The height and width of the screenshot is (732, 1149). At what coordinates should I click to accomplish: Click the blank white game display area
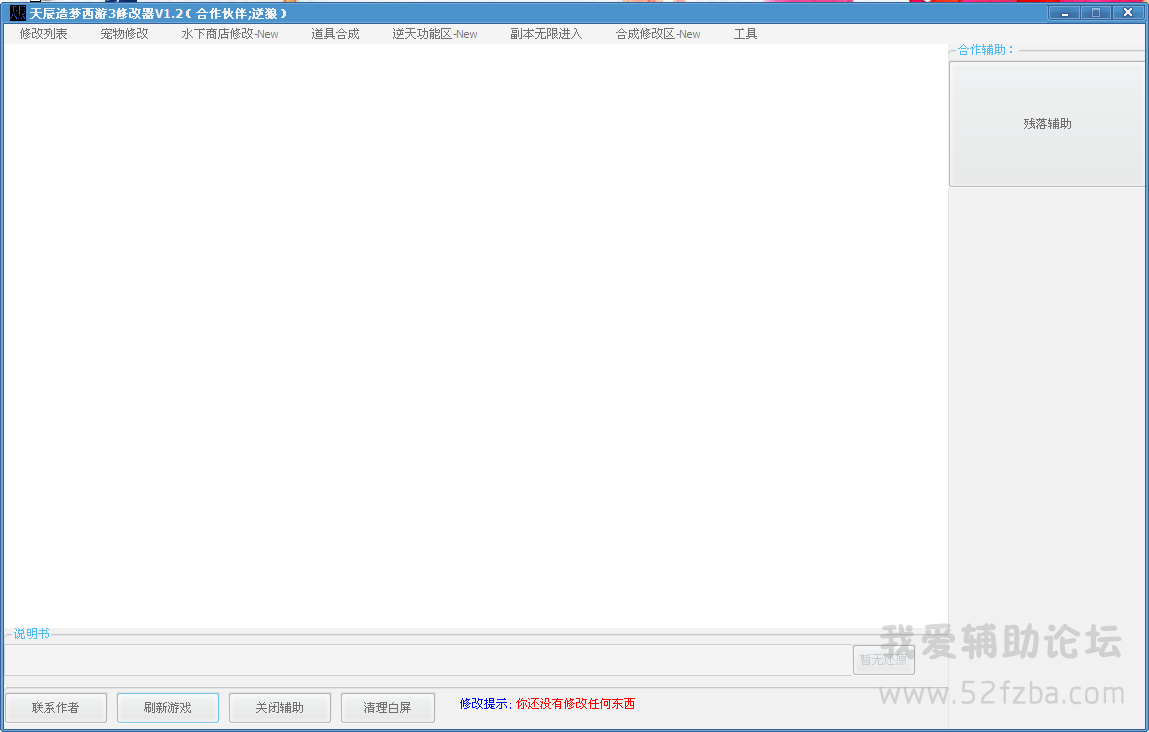point(475,335)
